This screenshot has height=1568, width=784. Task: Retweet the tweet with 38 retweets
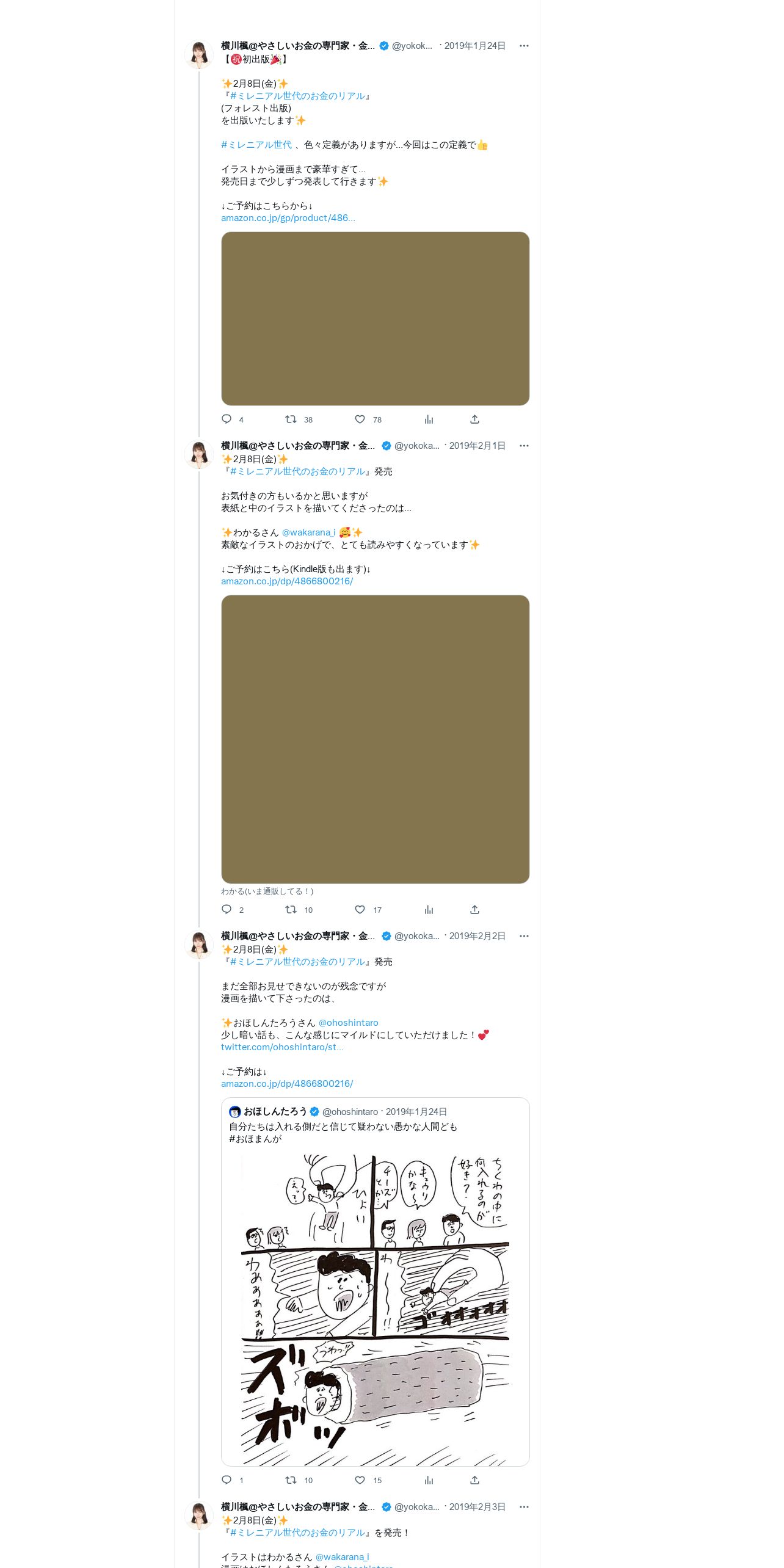tap(291, 419)
